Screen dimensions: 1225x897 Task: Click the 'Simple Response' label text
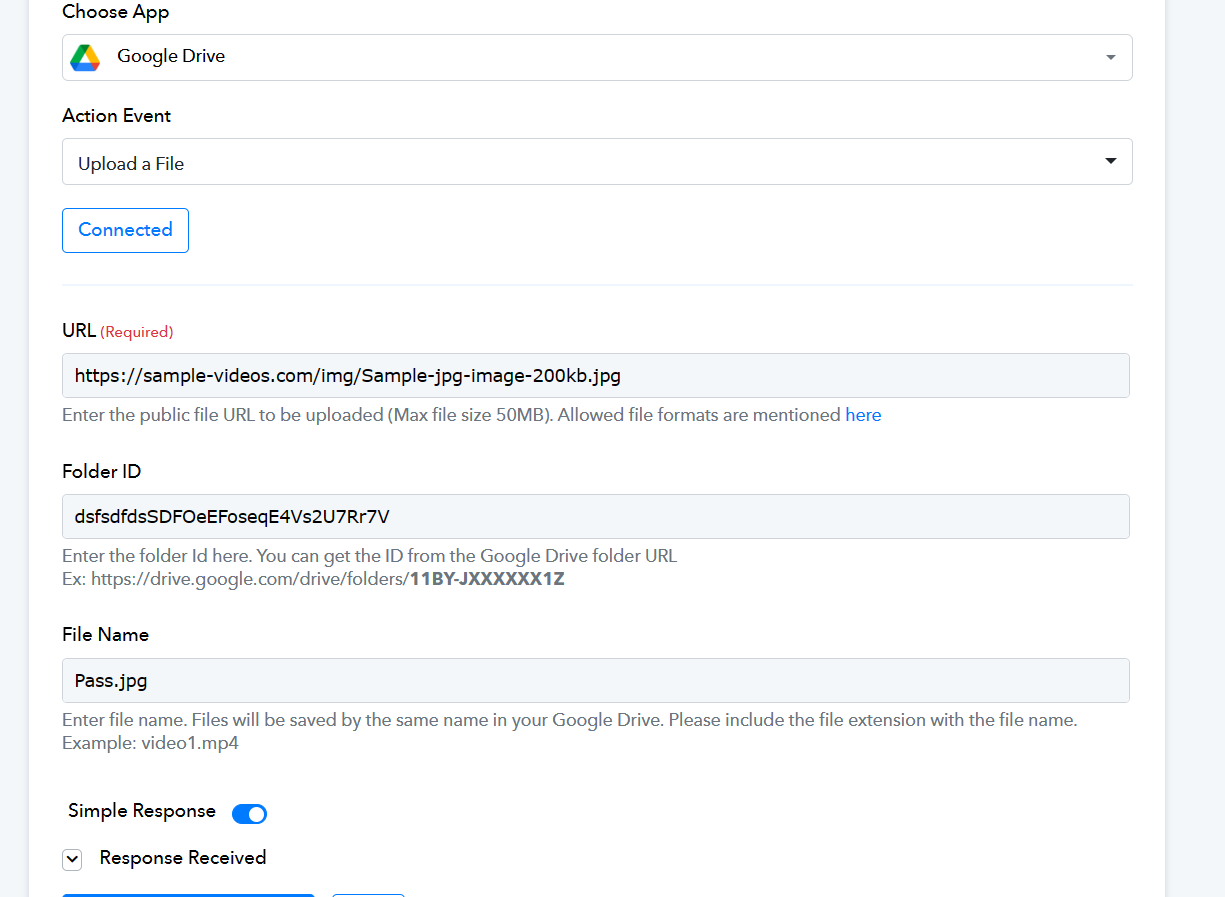point(142,811)
